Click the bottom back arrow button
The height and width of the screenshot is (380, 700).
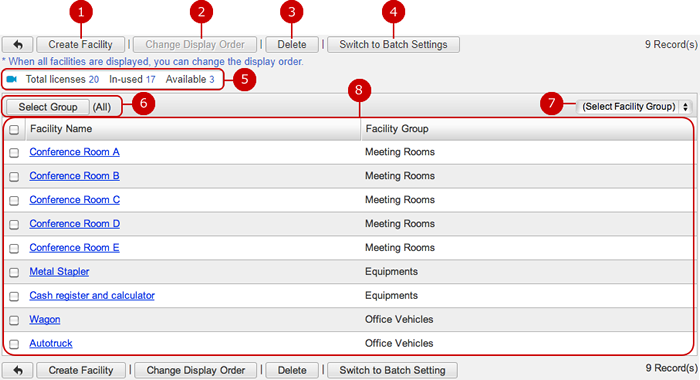tap(17, 370)
